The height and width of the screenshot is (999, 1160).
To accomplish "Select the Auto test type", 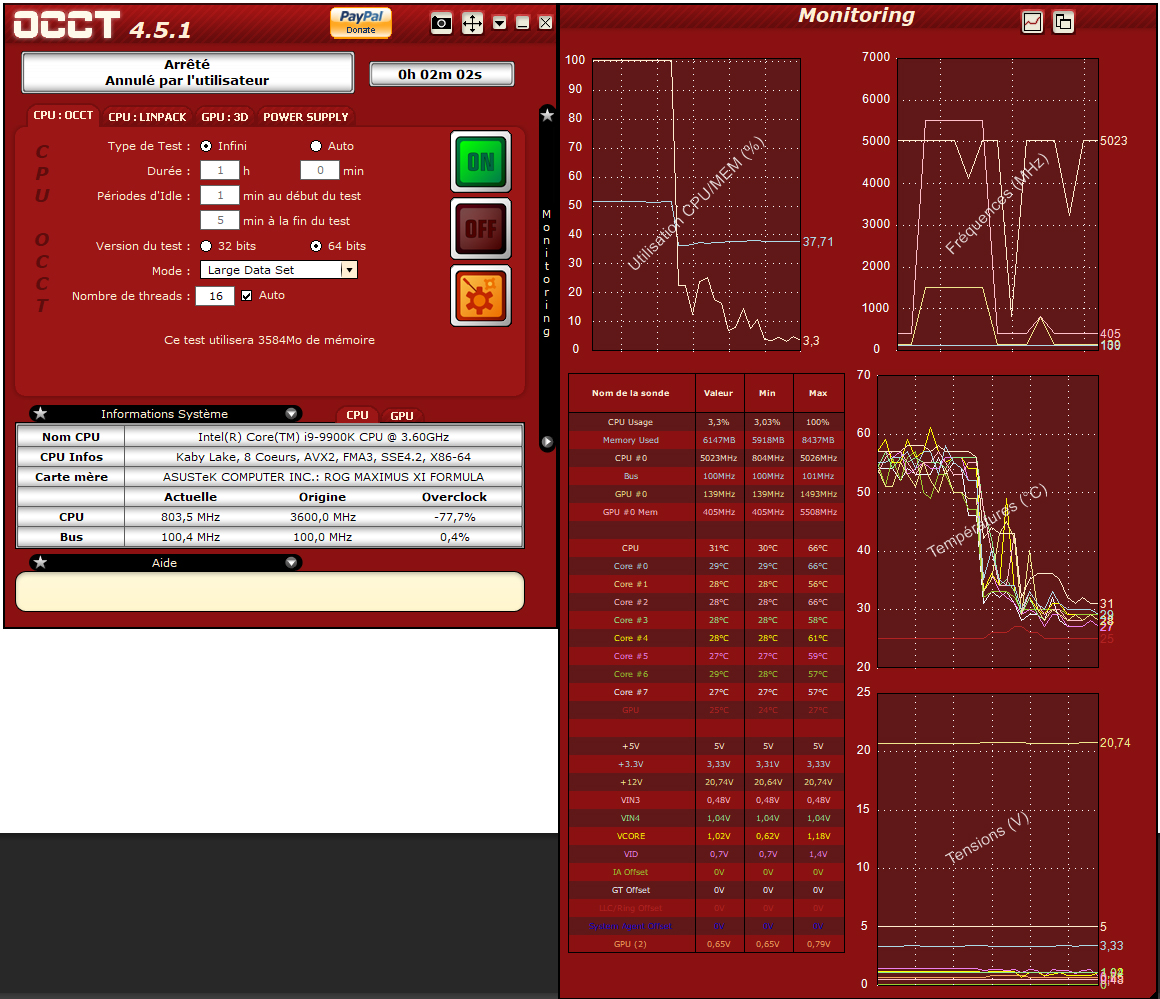I will coord(316,146).
